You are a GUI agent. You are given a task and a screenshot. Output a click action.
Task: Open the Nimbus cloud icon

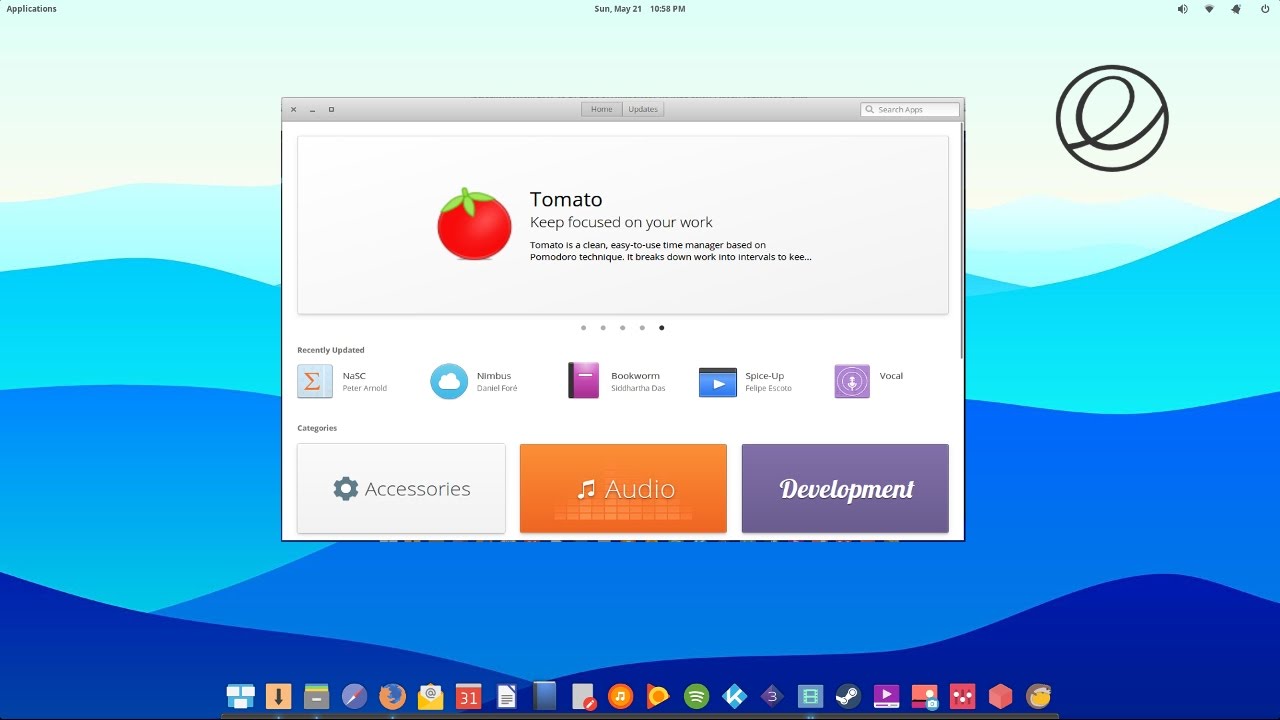coord(449,381)
